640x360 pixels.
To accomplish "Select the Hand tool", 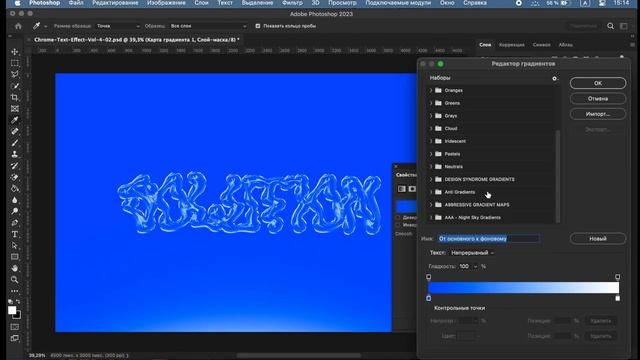I will 15,268.
